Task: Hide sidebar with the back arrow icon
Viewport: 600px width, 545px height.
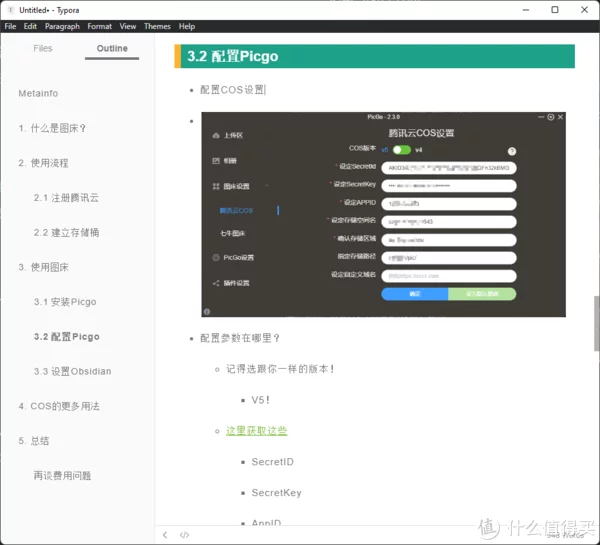Action: (165, 535)
